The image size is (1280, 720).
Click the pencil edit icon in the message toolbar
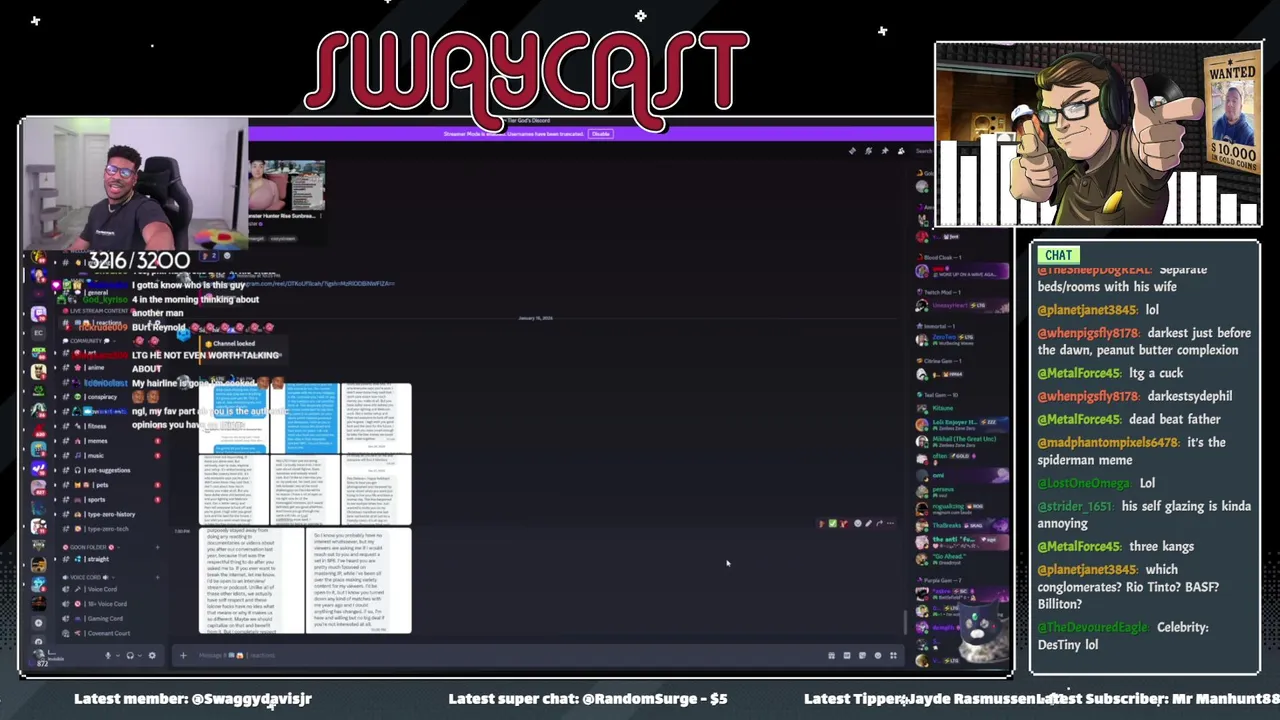(868, 523)
